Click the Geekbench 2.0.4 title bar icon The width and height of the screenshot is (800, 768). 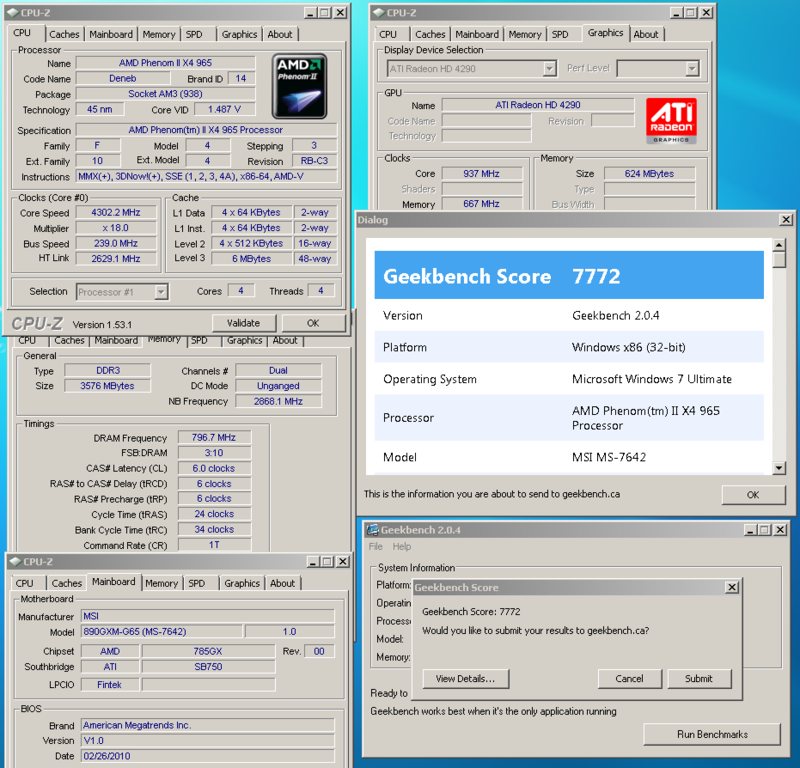(372, 530)
